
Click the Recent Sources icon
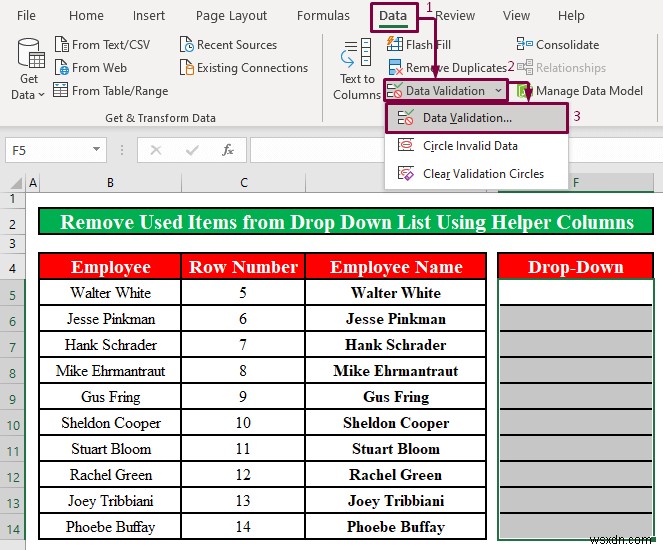point(186,44)
